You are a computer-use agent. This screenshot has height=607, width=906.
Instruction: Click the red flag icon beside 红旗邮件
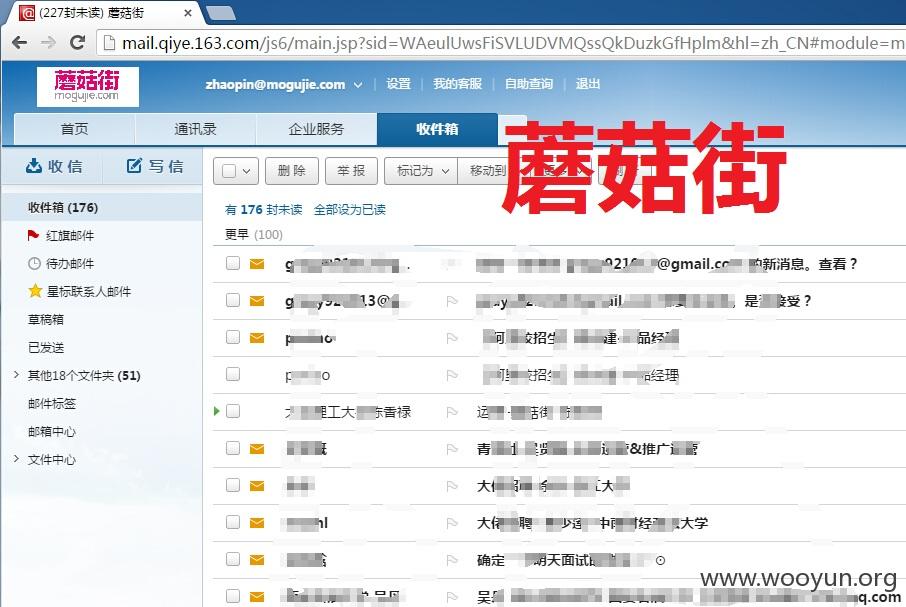click(x=34, y=235)
